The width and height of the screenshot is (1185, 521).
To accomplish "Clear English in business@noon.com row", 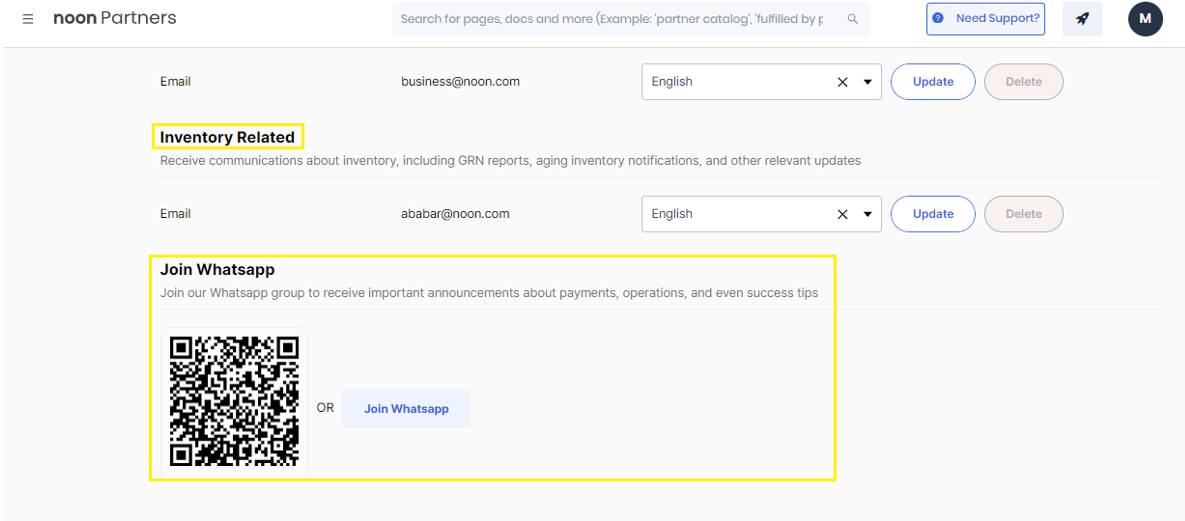I will (x=843, y=82).
